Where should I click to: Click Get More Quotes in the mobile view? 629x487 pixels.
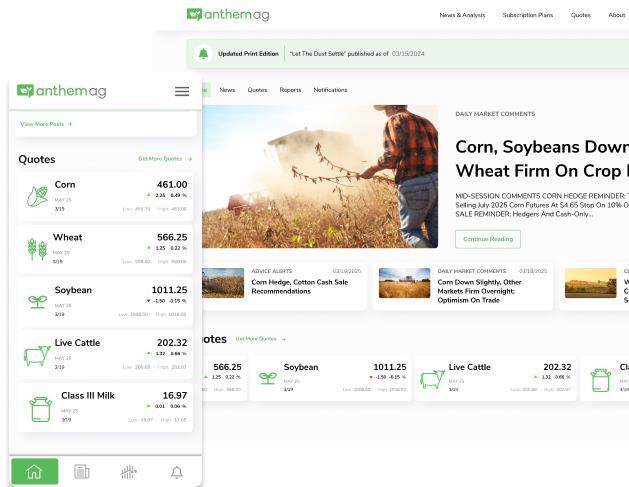(x=160, y=159)
